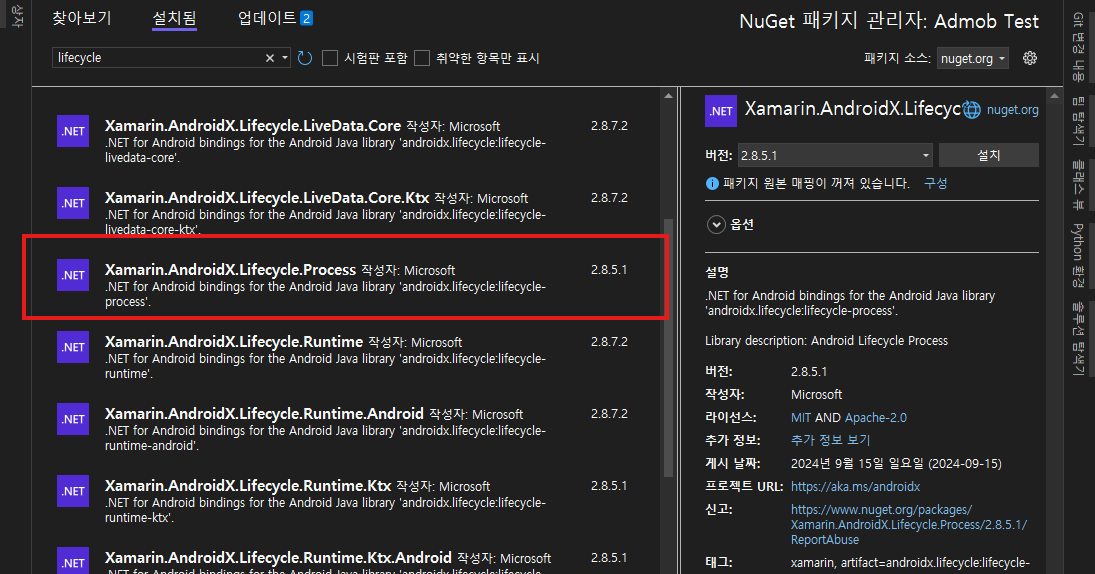Open 클래스 뷰 side tab
Screen dimensions: 1095x574
click(1078, 184)
